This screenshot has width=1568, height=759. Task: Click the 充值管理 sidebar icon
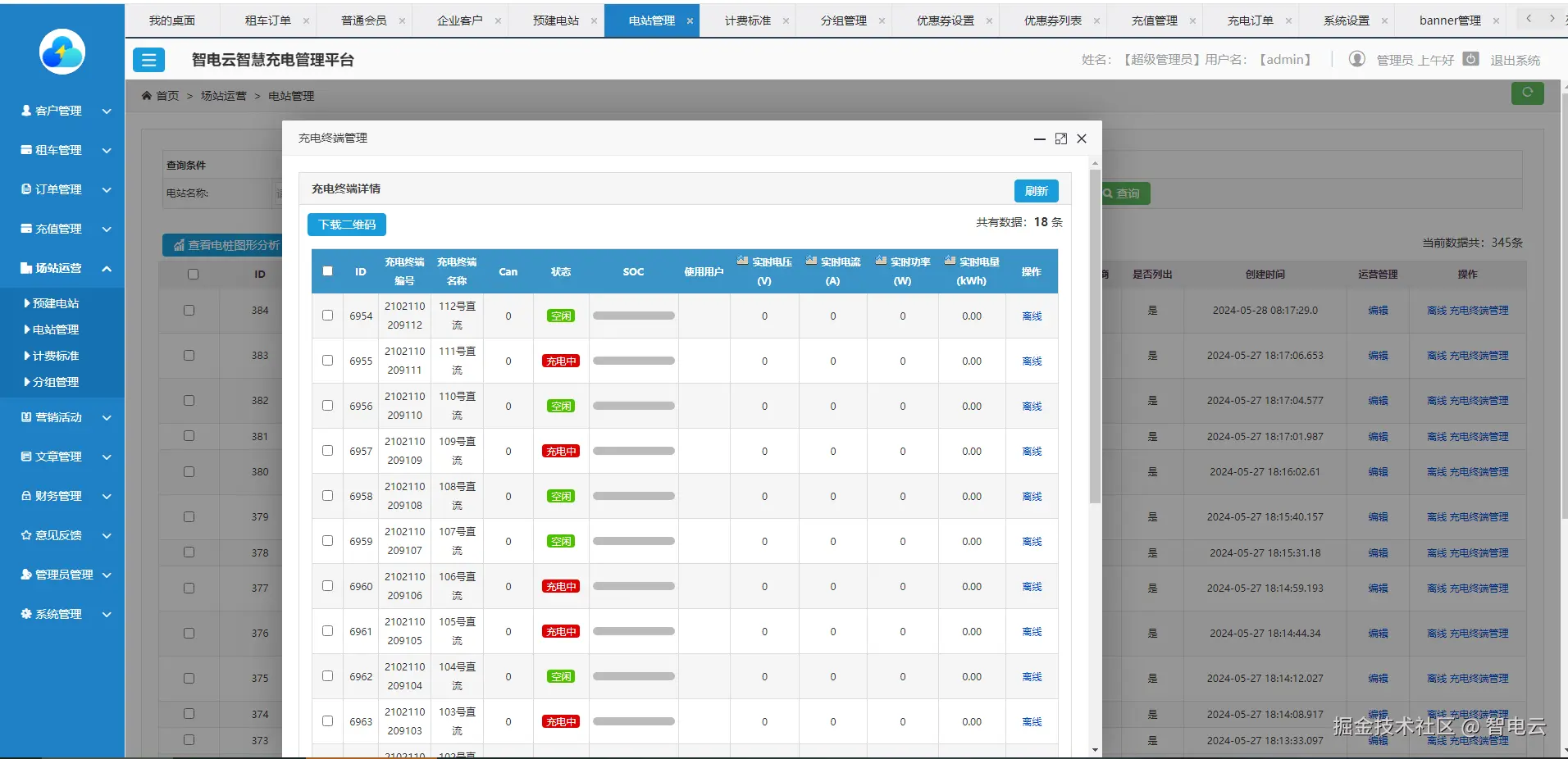click(x=26, y=228)
